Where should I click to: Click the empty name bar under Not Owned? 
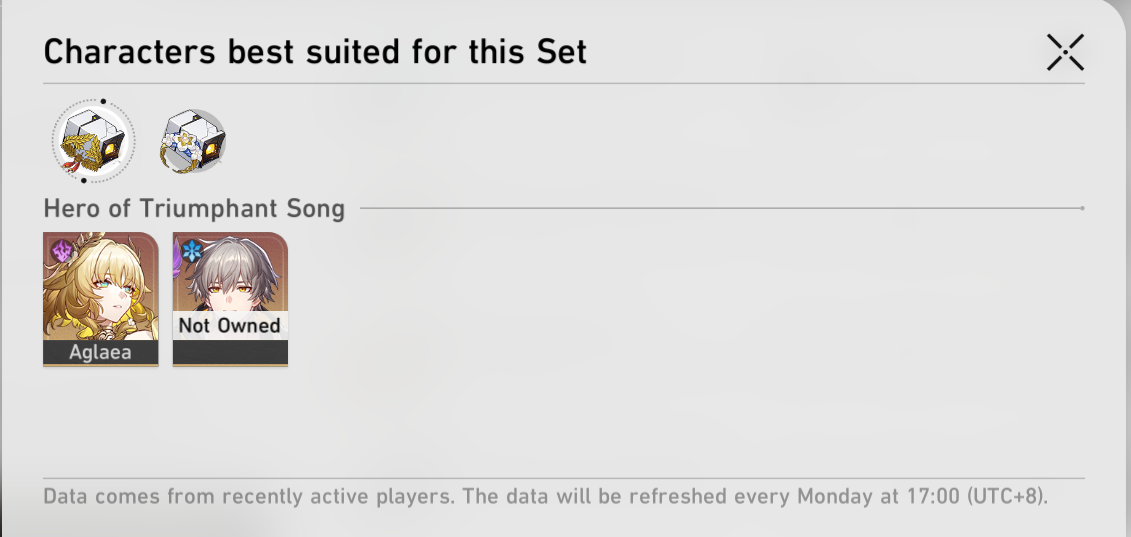pos(230,352)
